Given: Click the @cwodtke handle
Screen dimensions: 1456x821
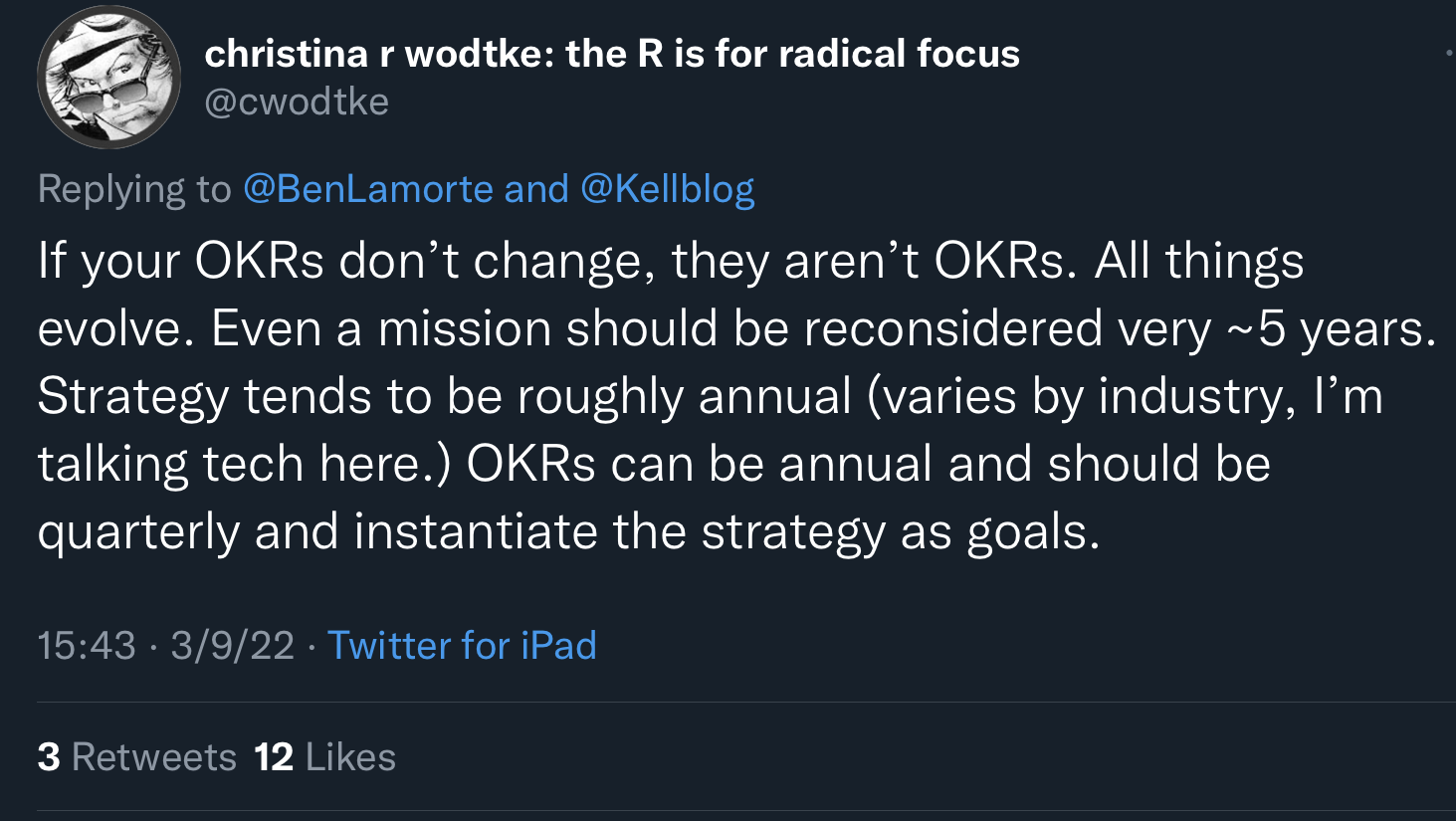Looking at the screenshot, I should click(297, 101).
